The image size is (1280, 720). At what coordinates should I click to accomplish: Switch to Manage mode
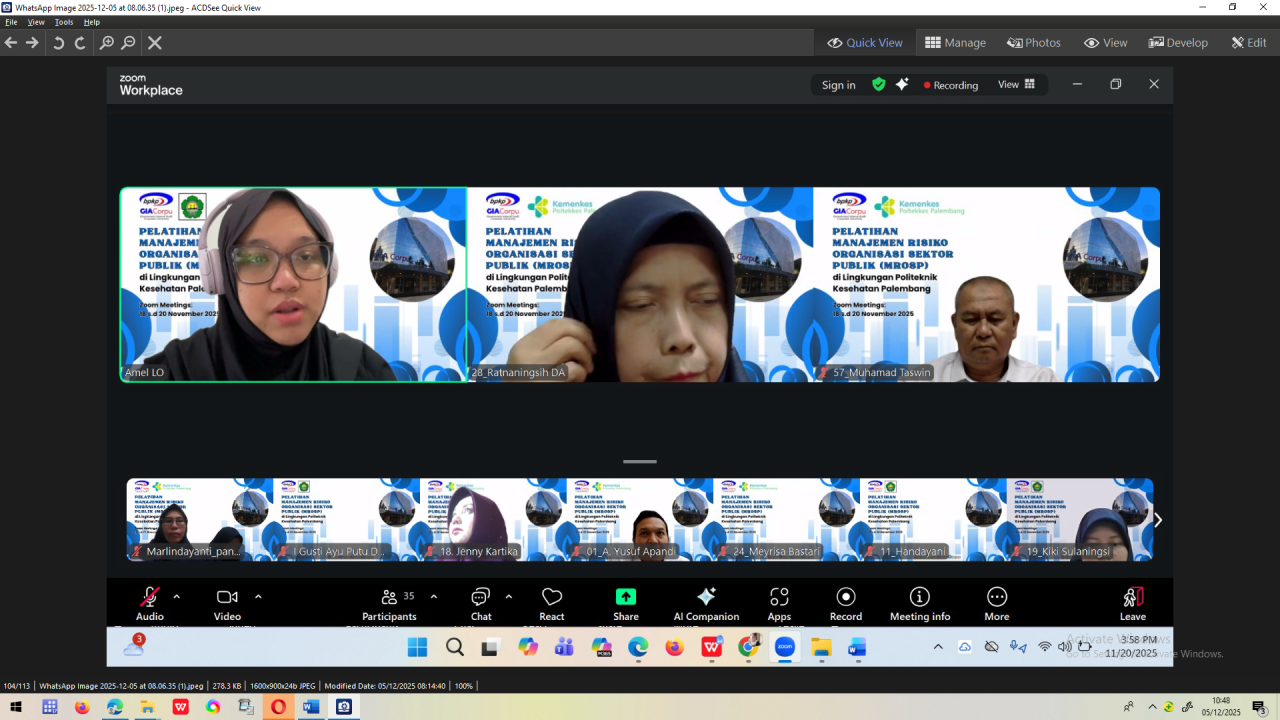click(x=955, y=43)
